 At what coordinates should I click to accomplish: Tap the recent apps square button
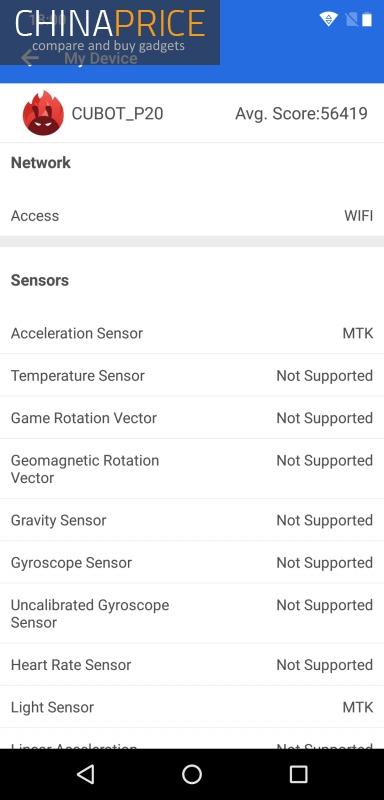pos(298,774)
